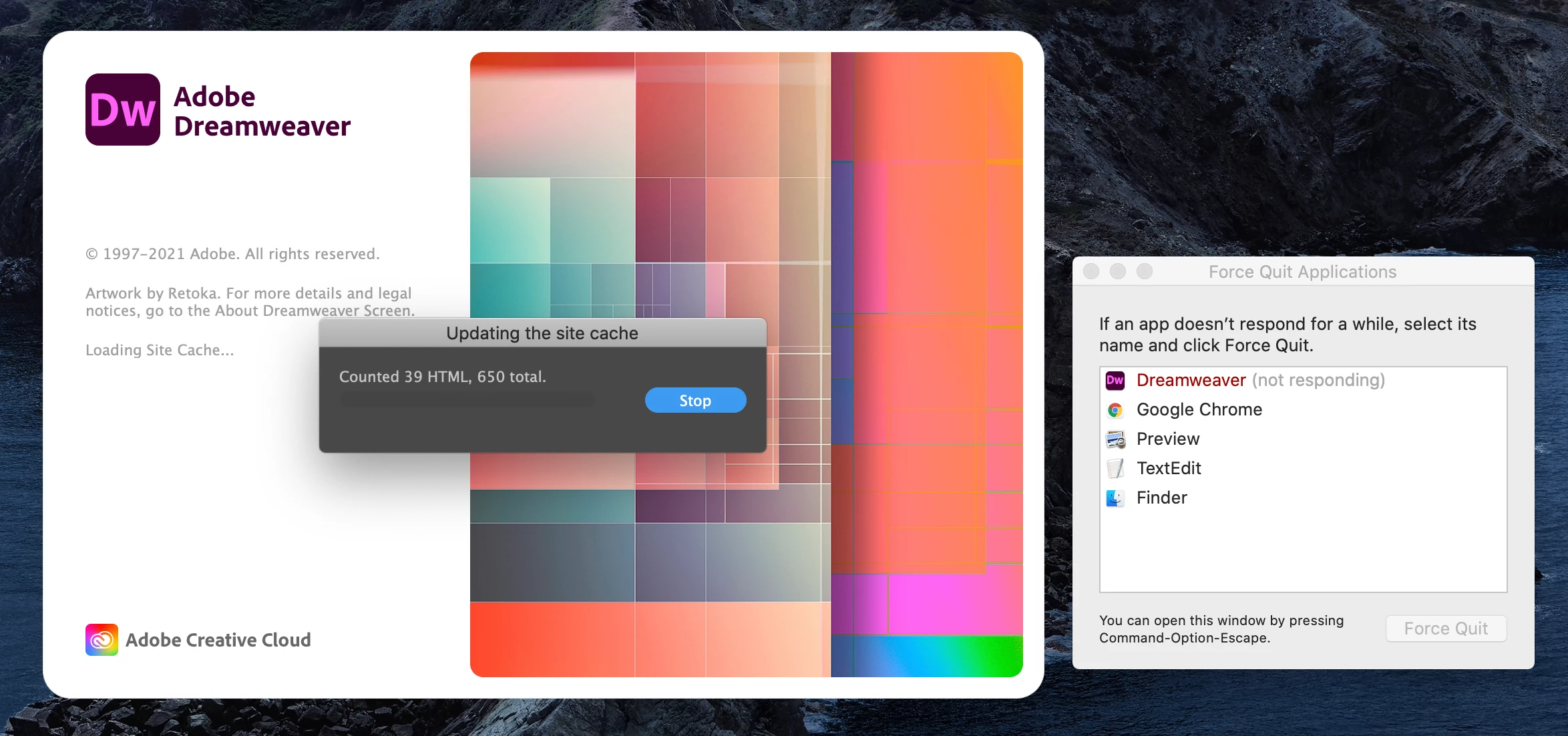Click the Force Quit window zoom button
The image size is (1568, 736).
(1145, 271)
